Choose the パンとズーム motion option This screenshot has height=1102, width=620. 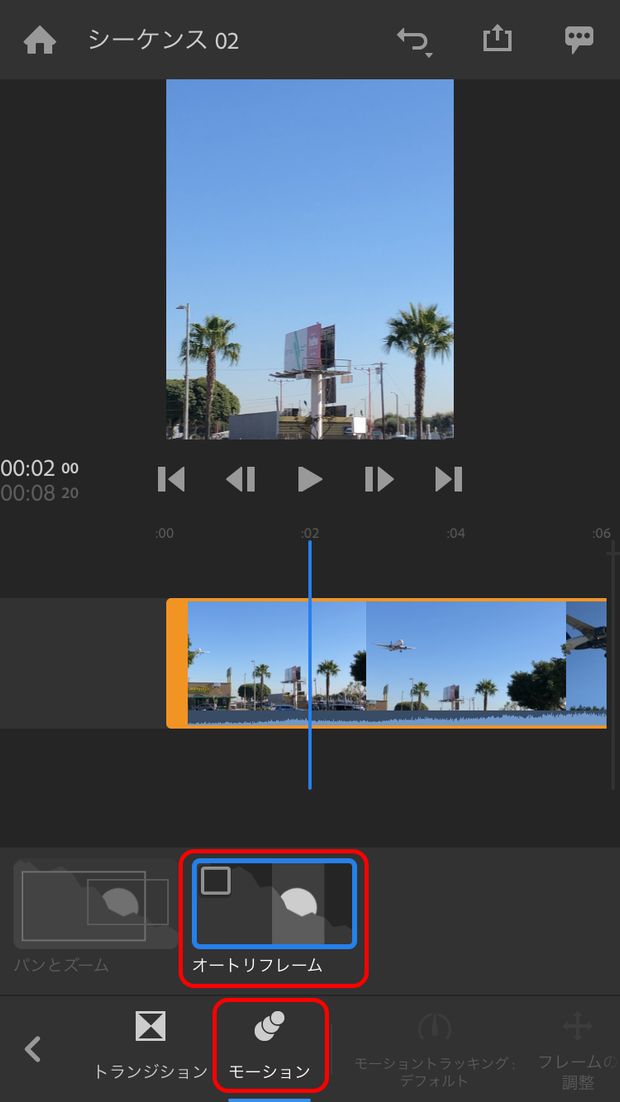coord(95,905)
